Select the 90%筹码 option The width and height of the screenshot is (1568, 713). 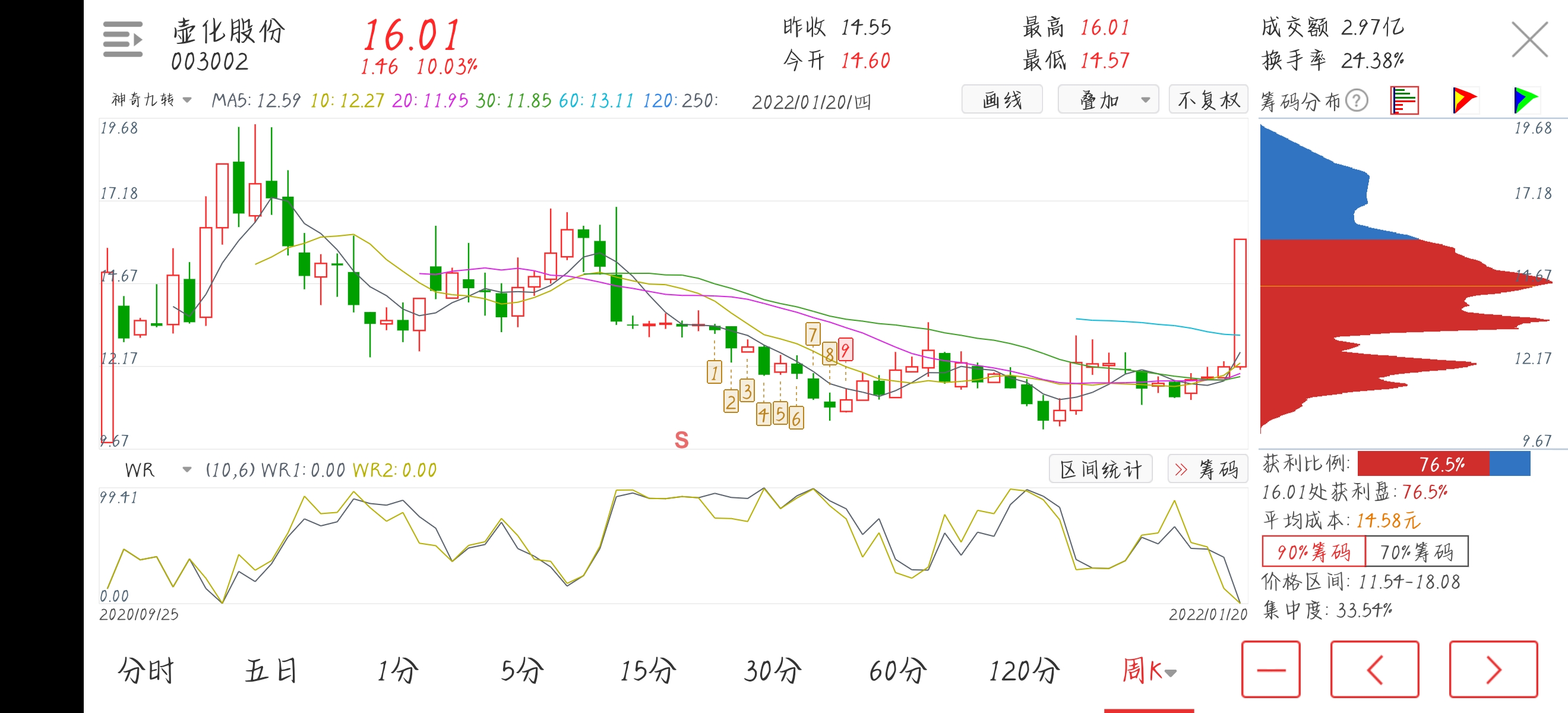point(1313,551)
